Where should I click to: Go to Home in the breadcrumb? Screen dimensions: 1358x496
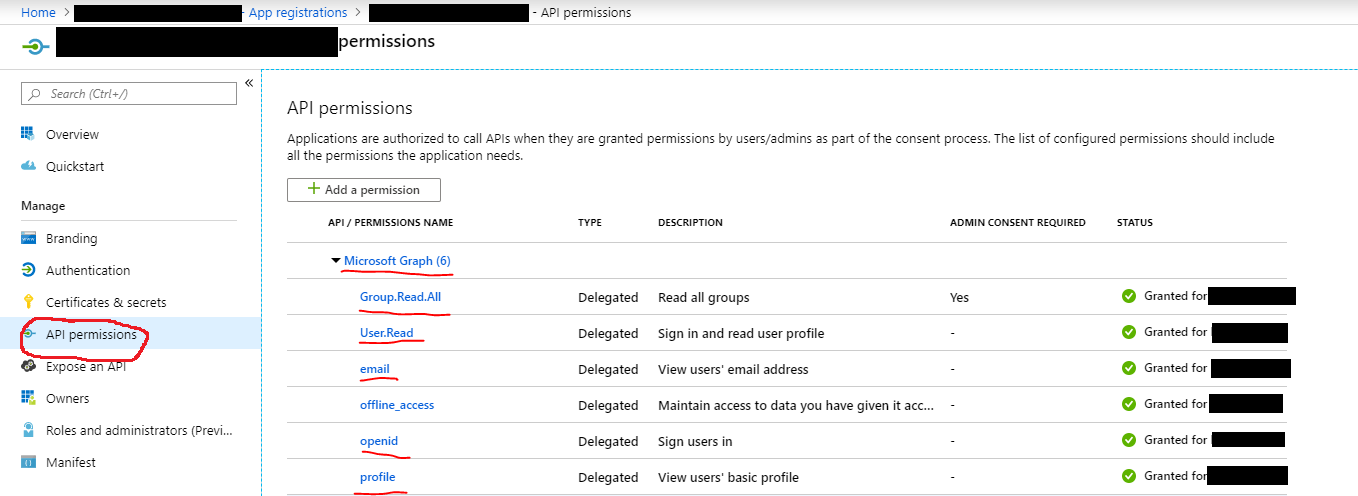point(38,12)
